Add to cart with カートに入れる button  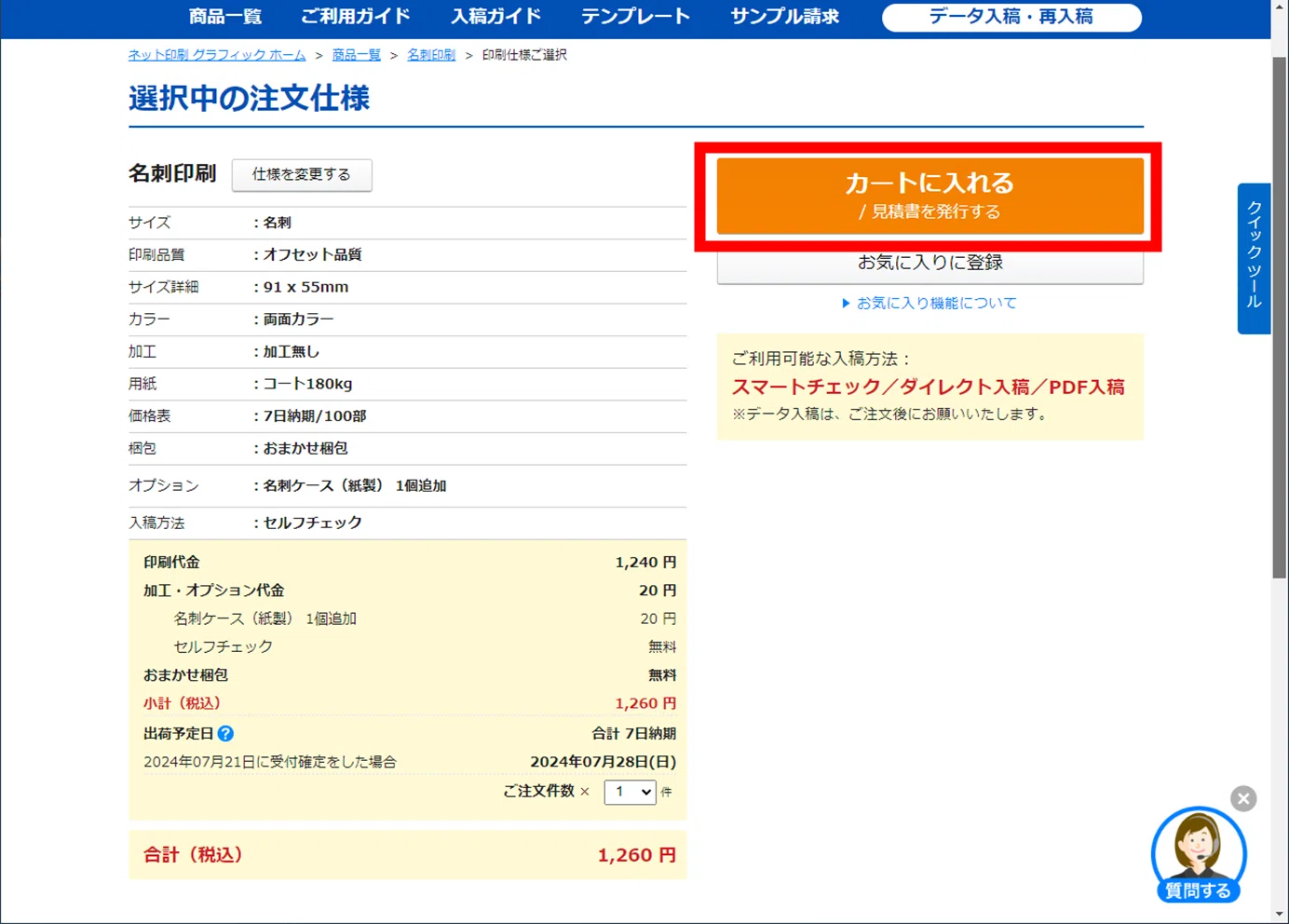929,196
